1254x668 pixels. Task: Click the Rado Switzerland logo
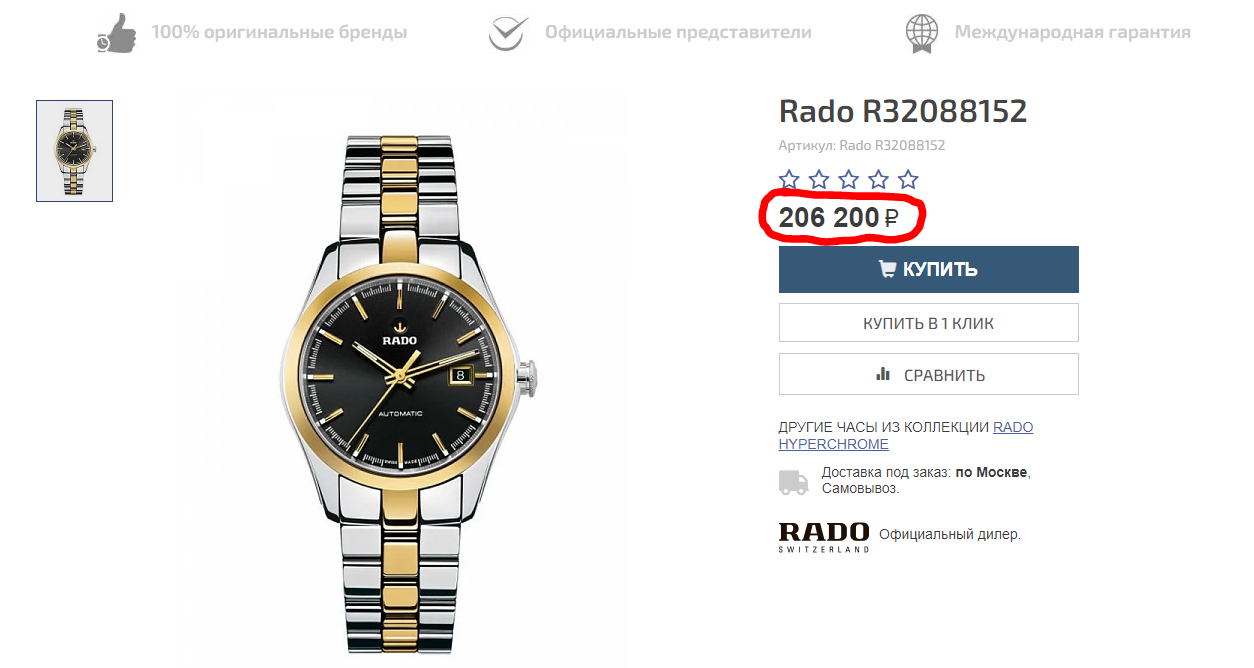[824, 535]
